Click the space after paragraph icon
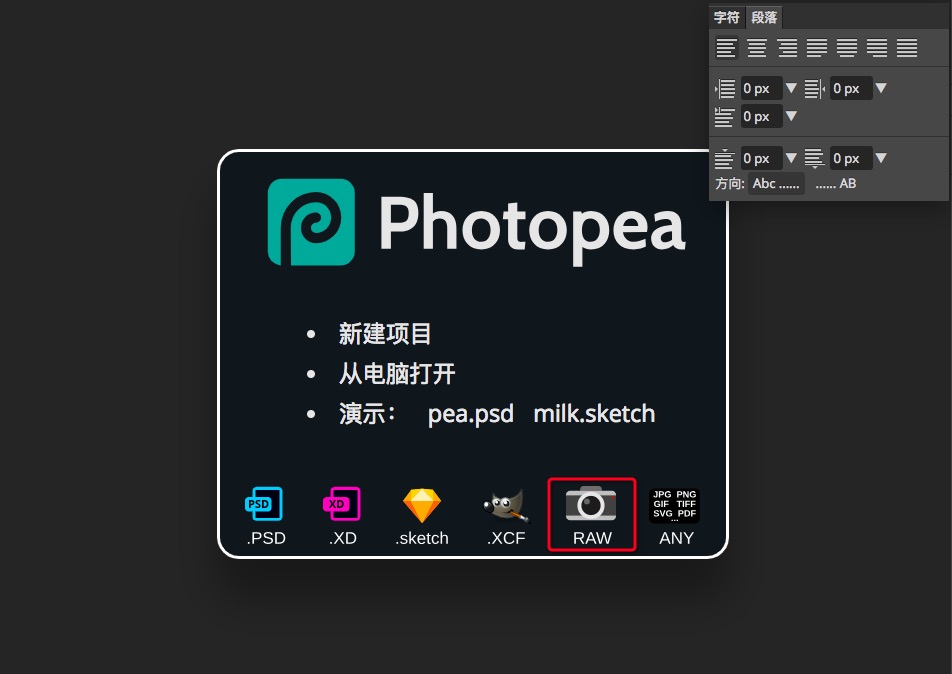This screenshot has height=674, width=952. tap(814, 158)
